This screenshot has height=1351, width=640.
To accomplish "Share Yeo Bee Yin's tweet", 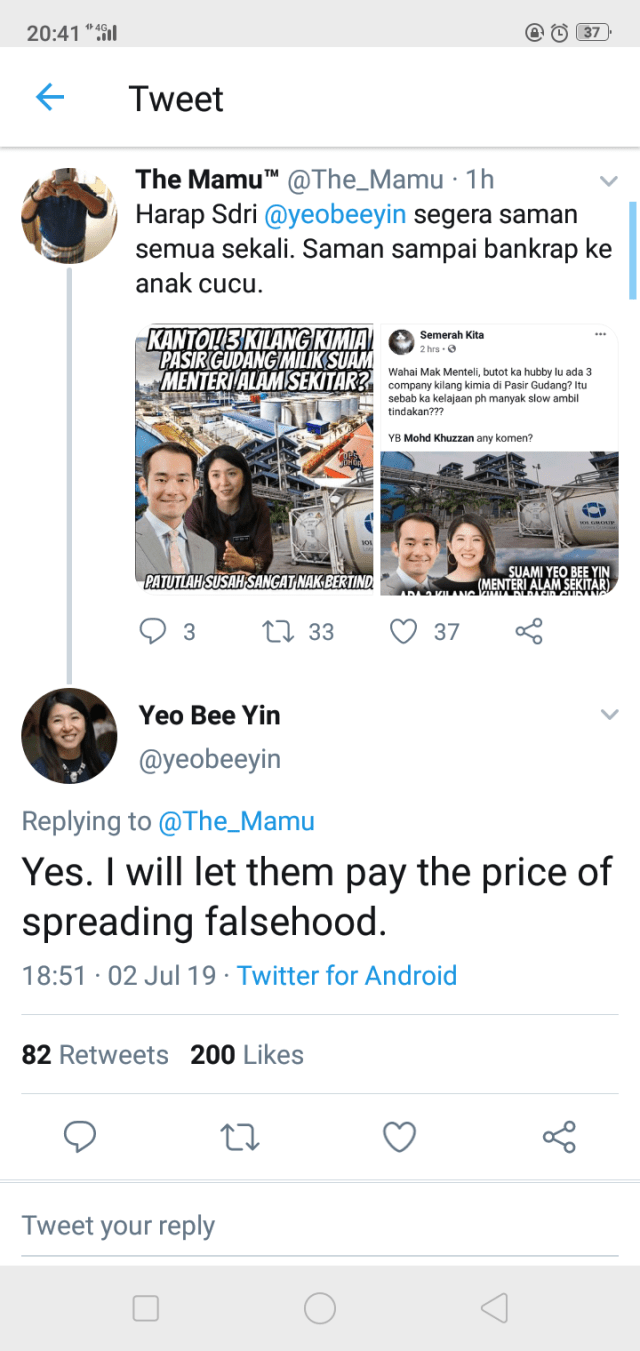I will point(559,1137).
